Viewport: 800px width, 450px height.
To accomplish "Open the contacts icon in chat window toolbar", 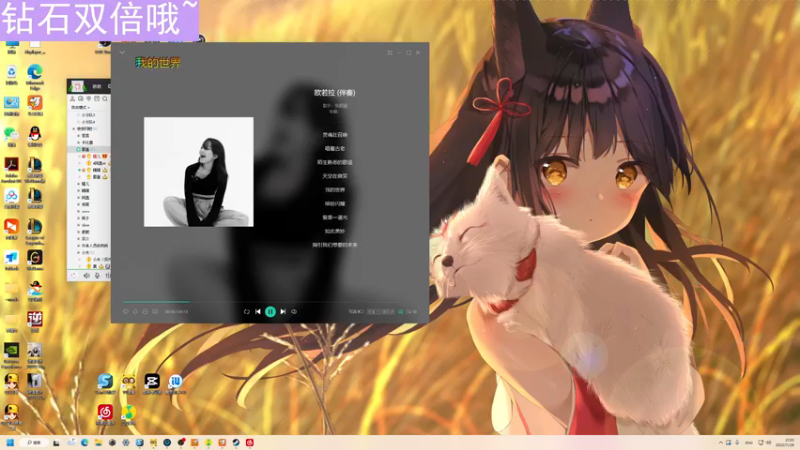I will [72, 98].
